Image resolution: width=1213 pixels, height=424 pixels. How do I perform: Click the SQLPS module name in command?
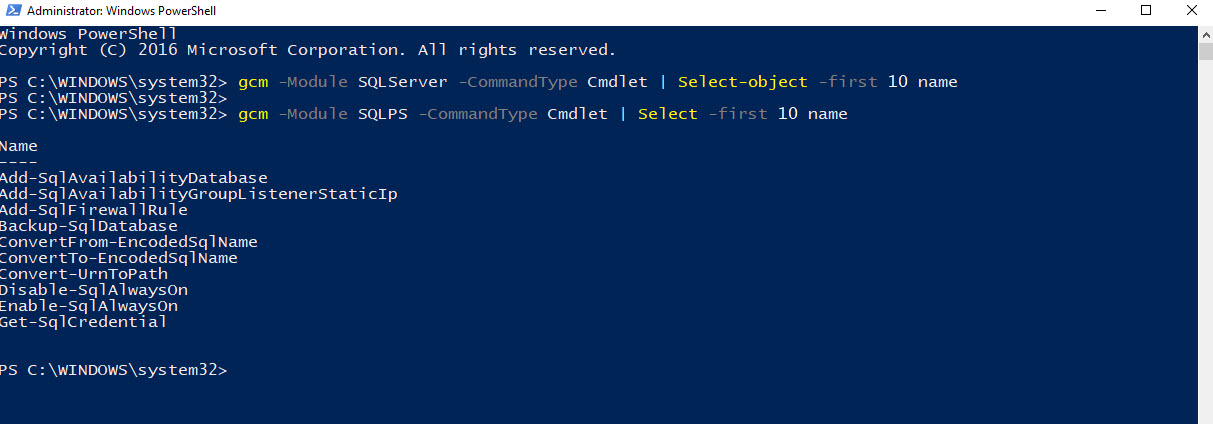pyautogui.click(x=383, y=114)
